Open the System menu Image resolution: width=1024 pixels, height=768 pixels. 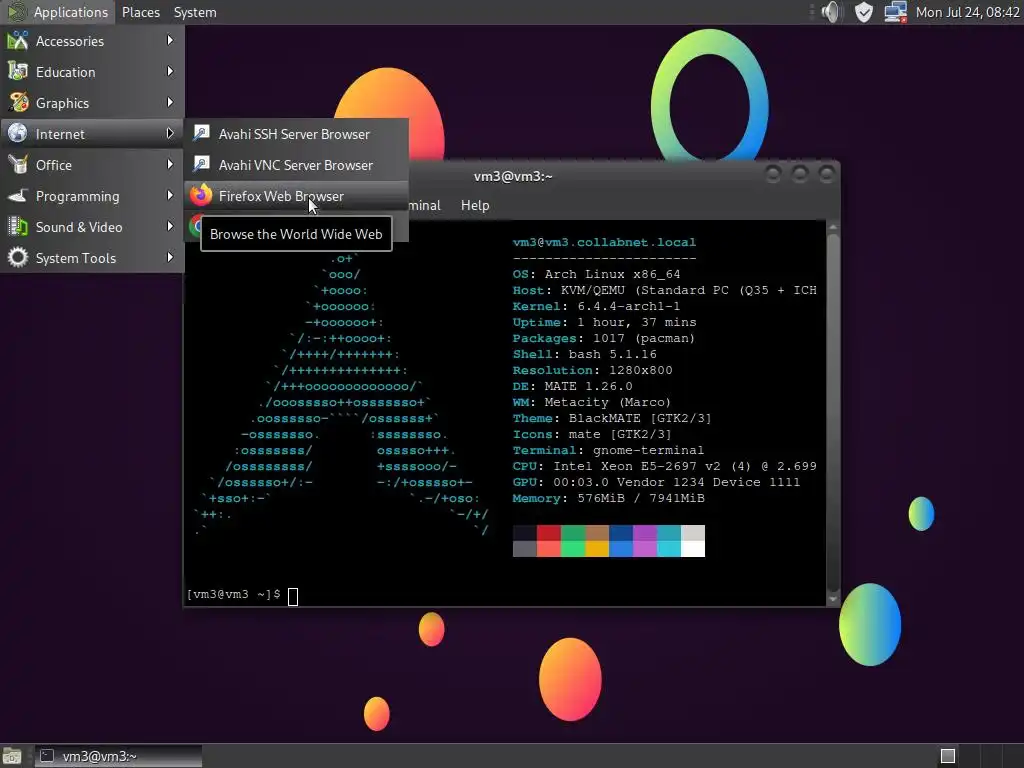(x=195, y=12)
